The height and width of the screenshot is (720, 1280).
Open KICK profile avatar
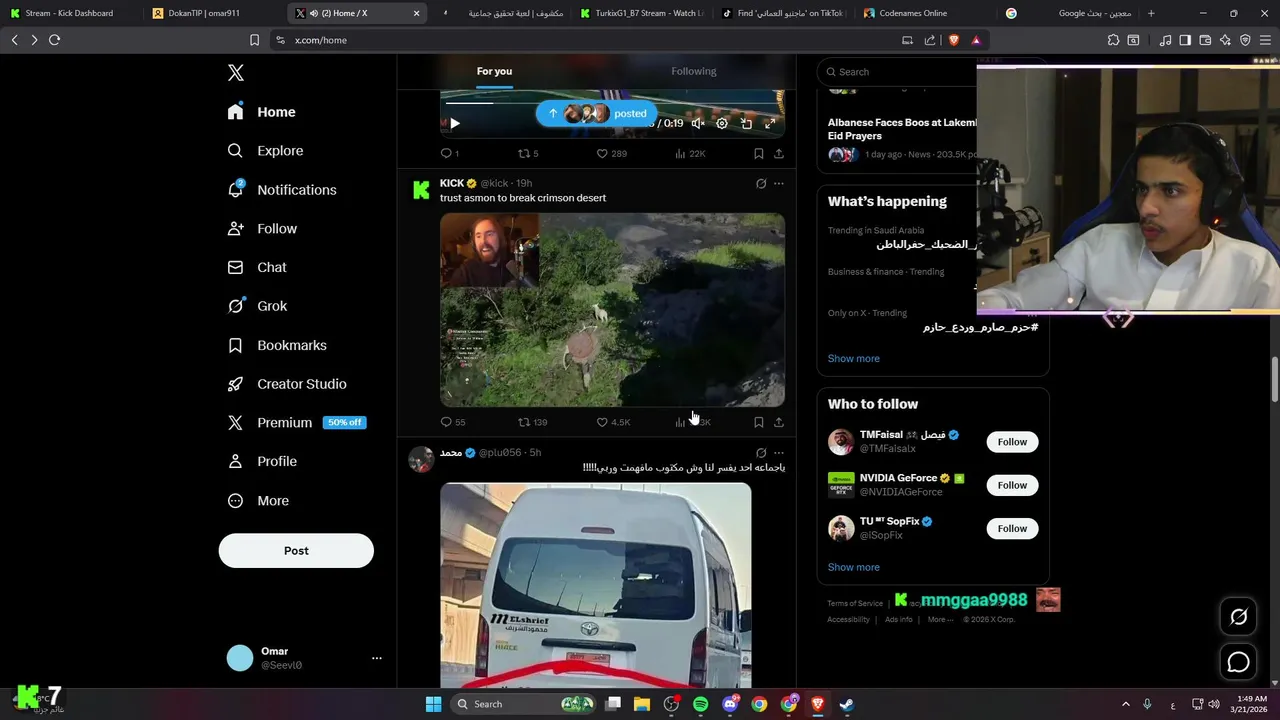click(421, 191)
